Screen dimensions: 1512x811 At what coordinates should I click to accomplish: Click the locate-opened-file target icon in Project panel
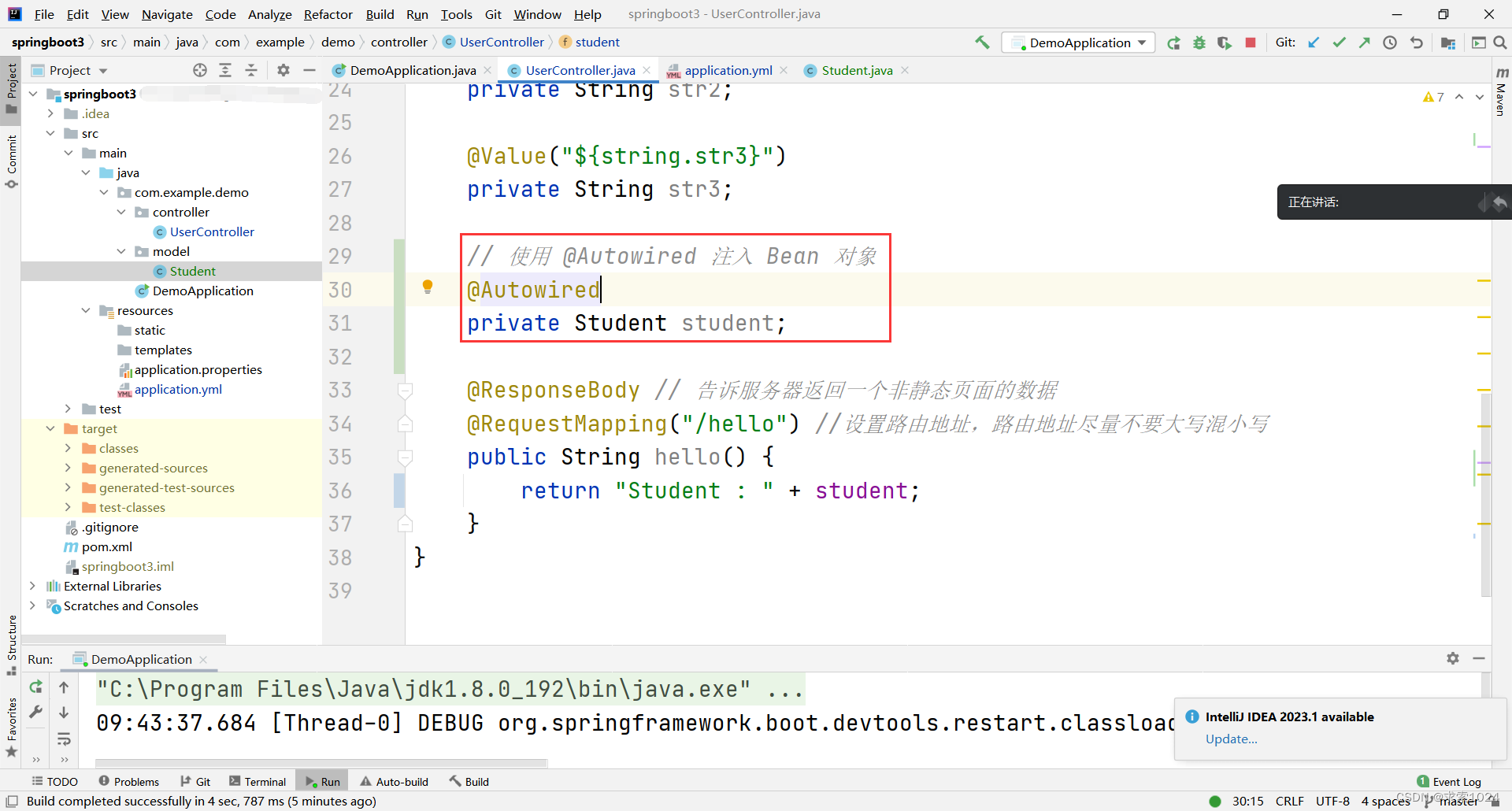click(200, 70)
